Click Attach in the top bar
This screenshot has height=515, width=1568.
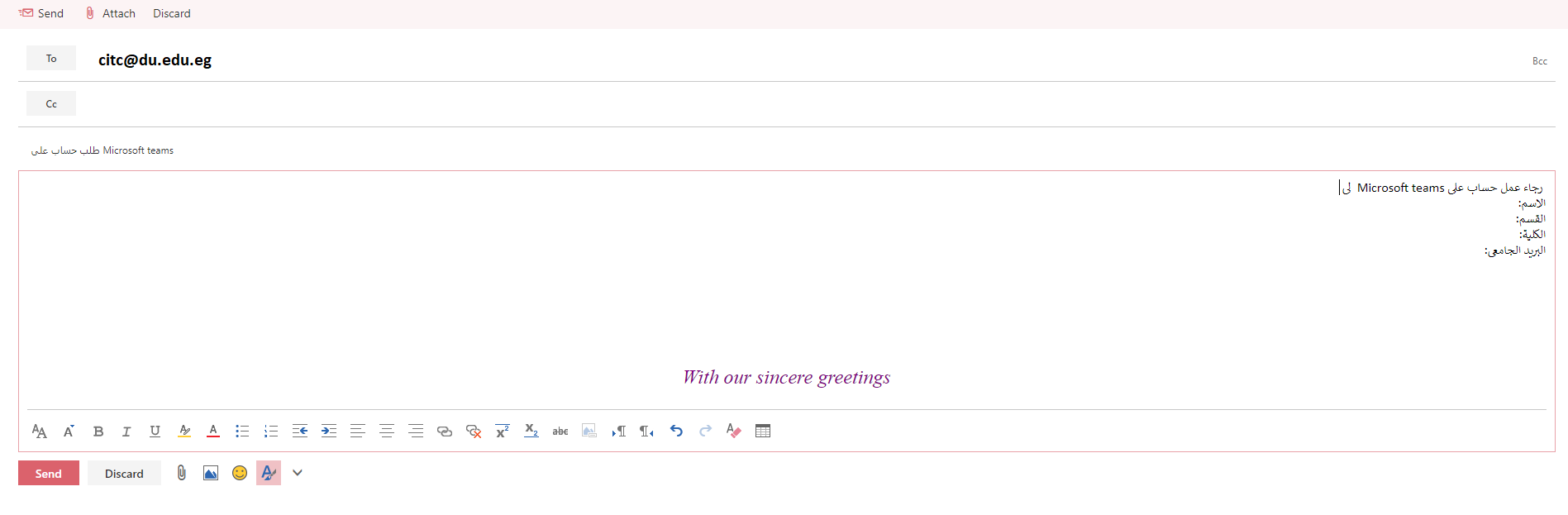(x=111, y=13)
